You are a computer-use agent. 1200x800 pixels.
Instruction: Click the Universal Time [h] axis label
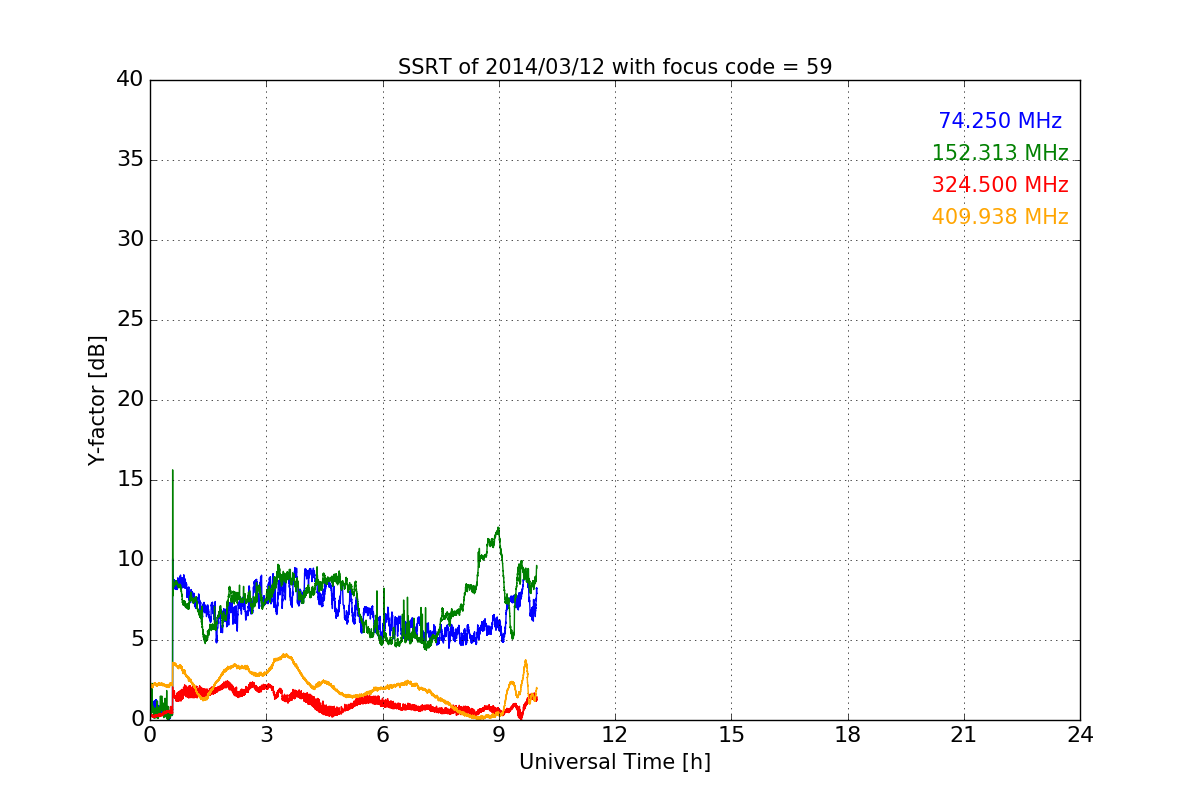click(615, 762)
